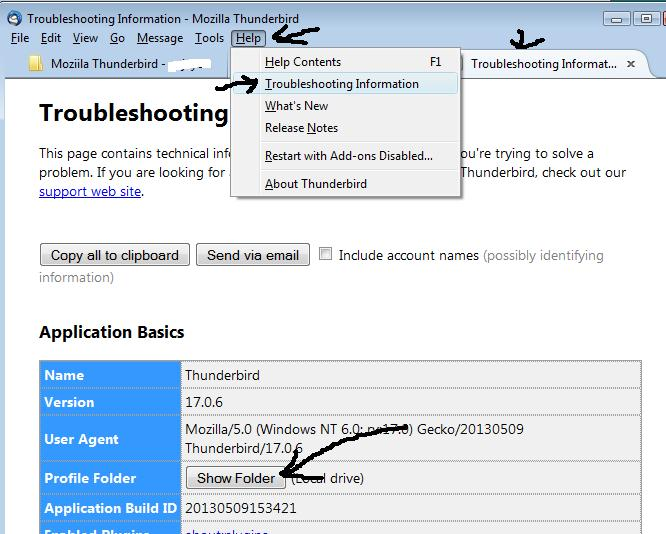The image size is (666, 534).
Task: Enable the Include account names checkbox
Action: click(x=326, y=254)
